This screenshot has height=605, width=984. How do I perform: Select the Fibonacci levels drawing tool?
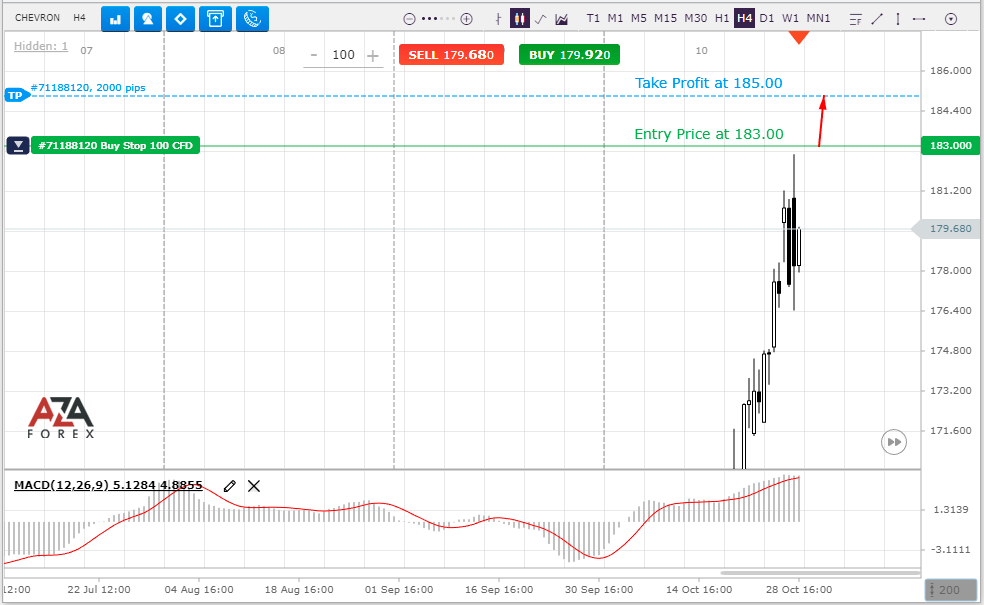tap(855, 19)
